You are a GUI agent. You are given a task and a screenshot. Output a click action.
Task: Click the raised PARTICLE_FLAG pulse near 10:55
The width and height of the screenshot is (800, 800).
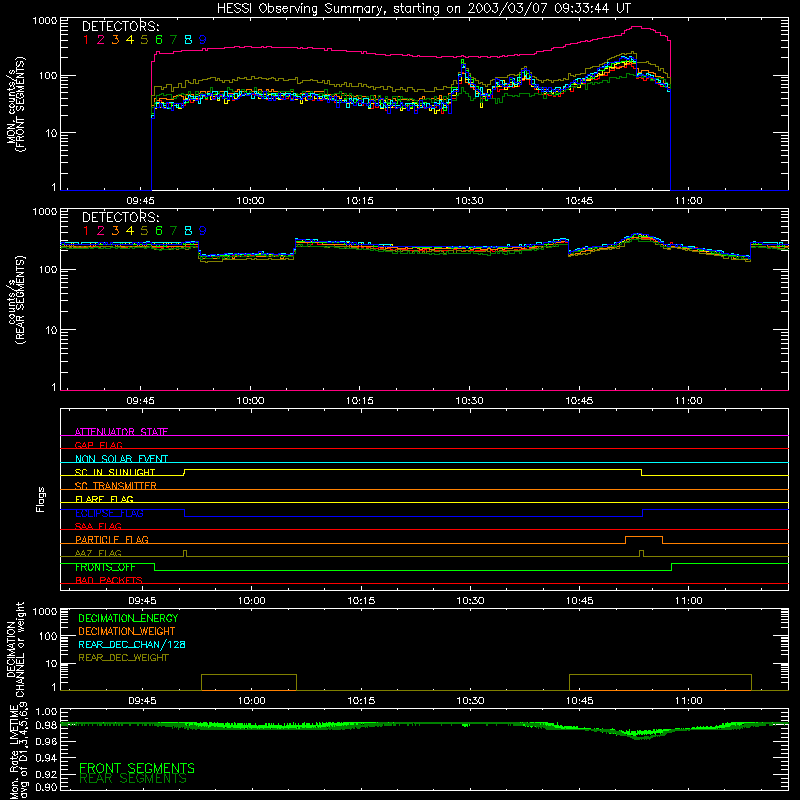tap(644, 539)
